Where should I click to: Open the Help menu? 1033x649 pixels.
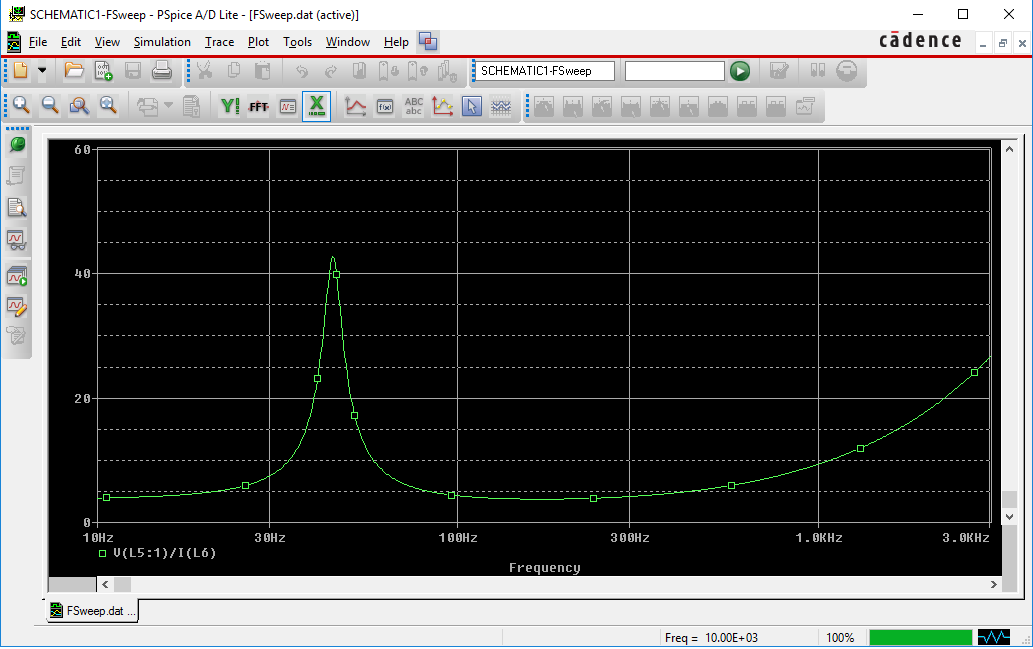[x=396, y=42]
